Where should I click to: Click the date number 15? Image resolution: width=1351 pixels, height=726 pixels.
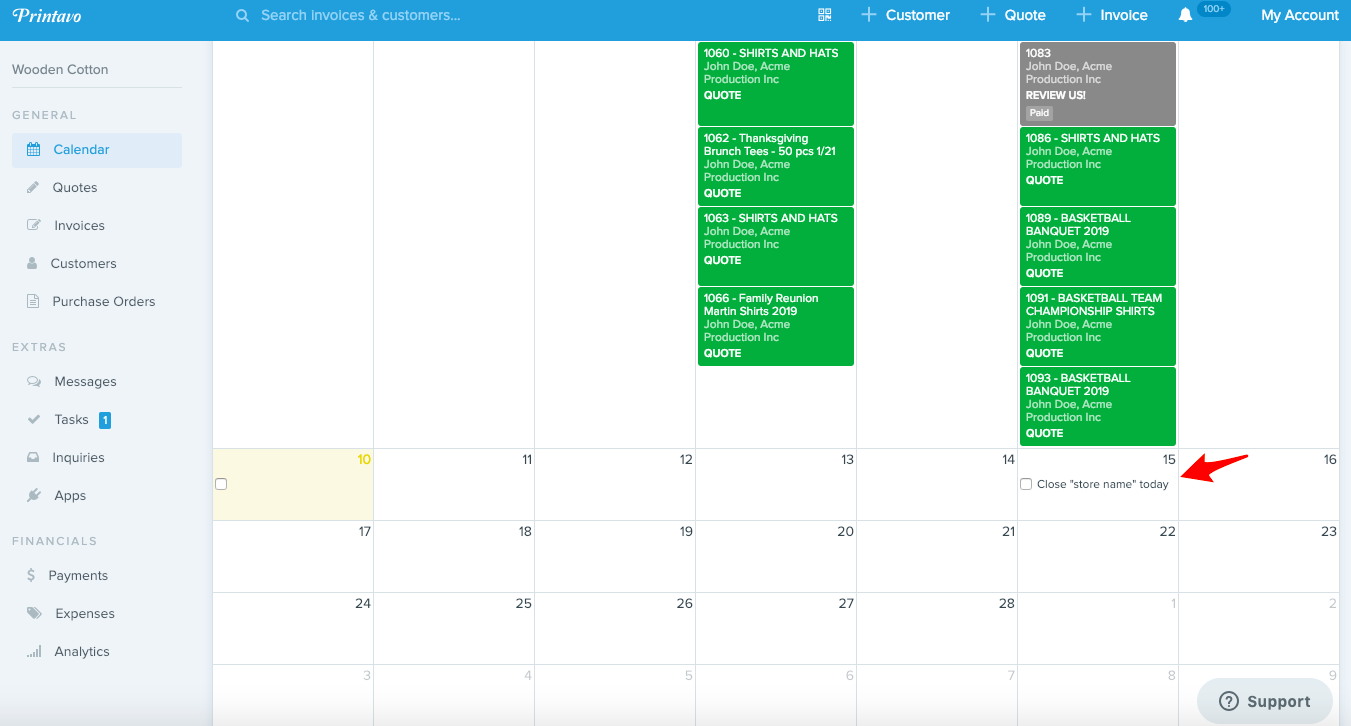click(x=1169, y=460)
